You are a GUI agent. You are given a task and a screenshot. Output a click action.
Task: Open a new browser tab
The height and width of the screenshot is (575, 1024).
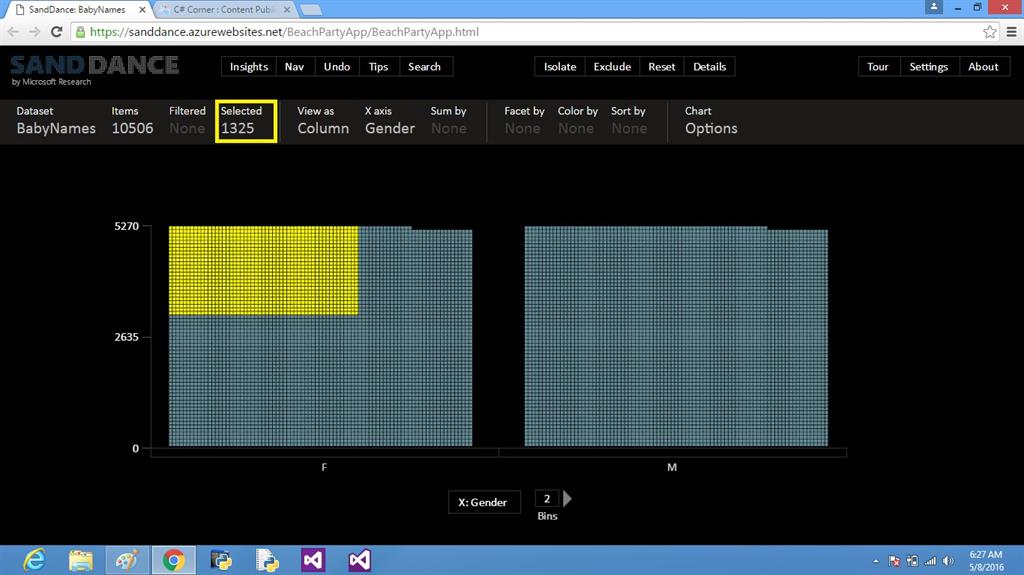311,10
